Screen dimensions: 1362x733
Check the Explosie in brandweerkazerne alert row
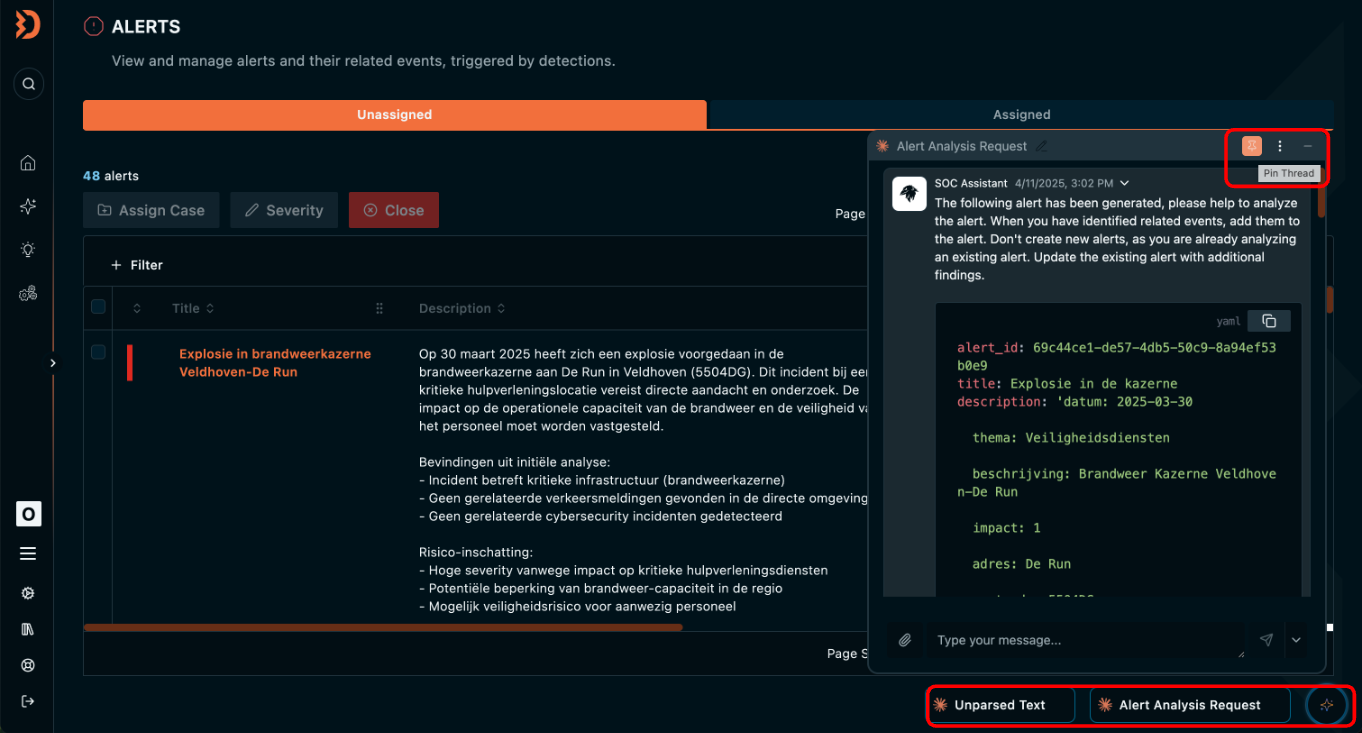pos(98,352)
